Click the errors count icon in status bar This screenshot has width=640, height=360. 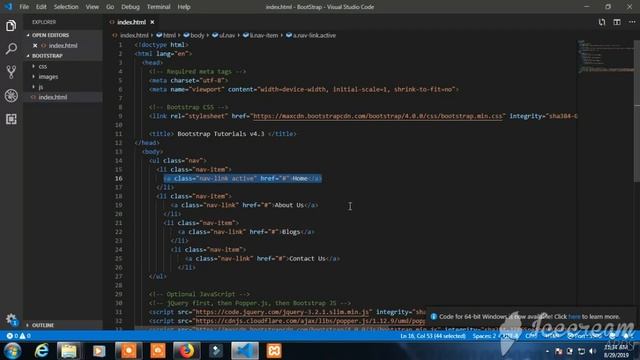click(9, 336)
